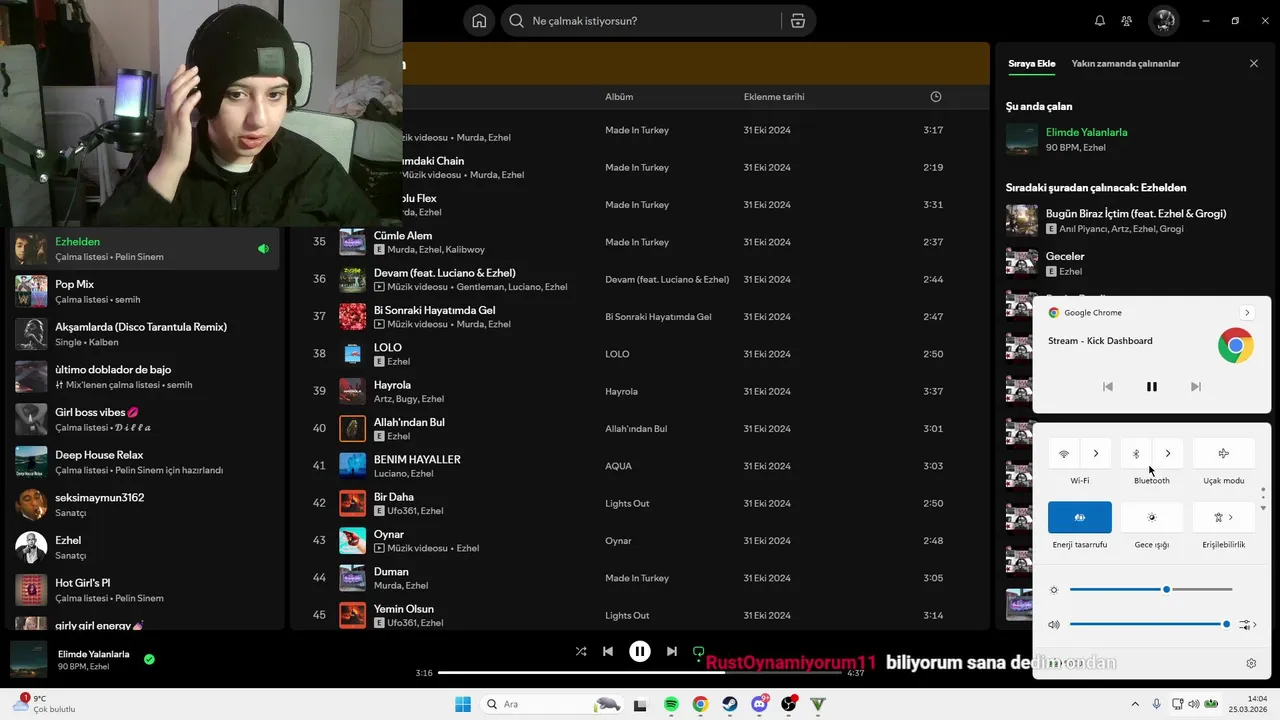Toggle Wi-Fi in quick settings
The height and width of the screenshot is (720, 1280).
coord(1064,454)
